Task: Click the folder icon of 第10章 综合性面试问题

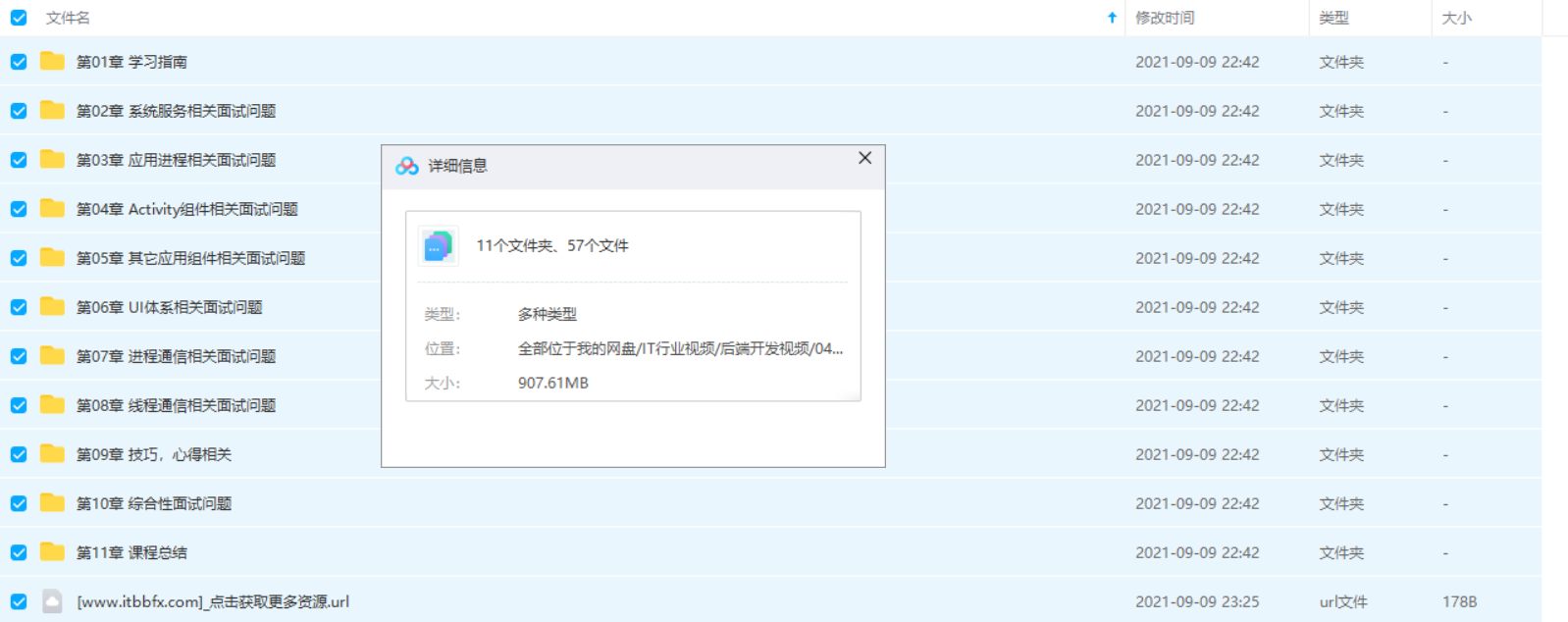Action: pyautogui.click(x=52, y=502)
